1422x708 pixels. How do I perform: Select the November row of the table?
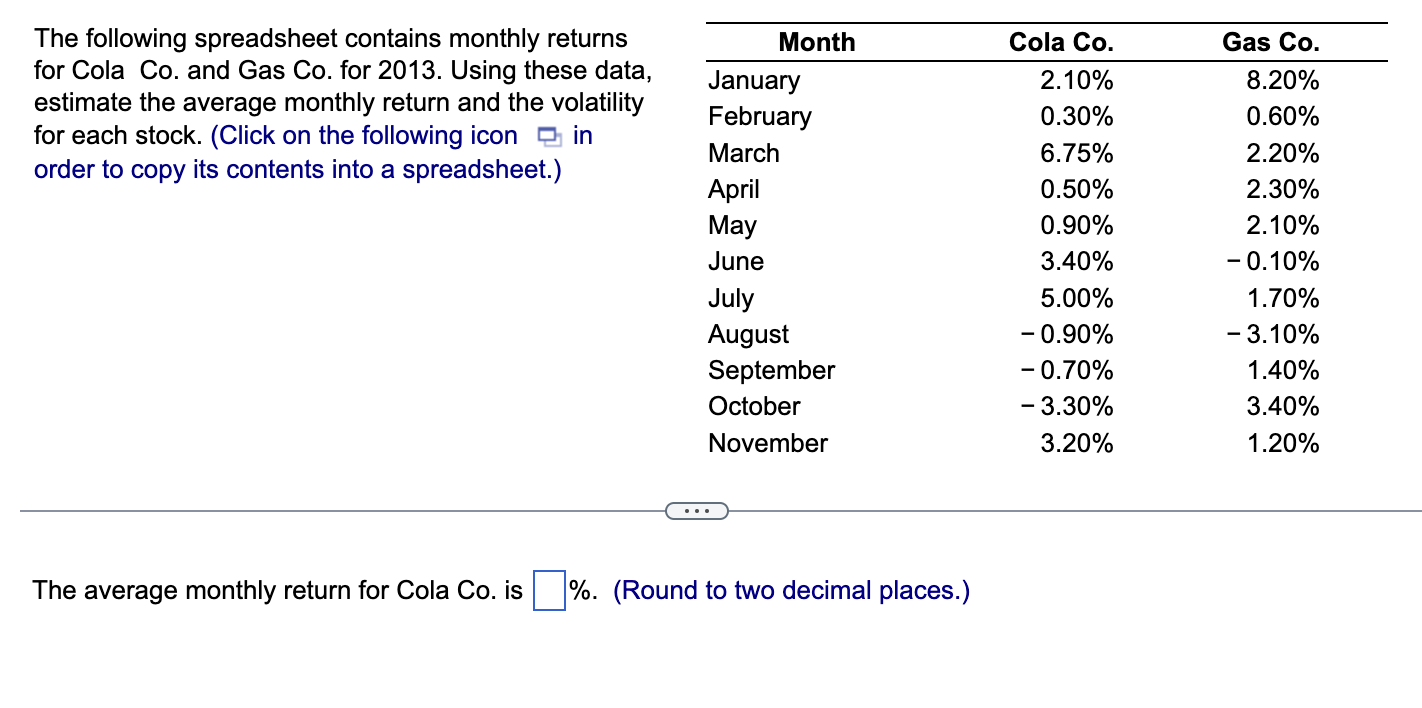[x=768, y=443]
